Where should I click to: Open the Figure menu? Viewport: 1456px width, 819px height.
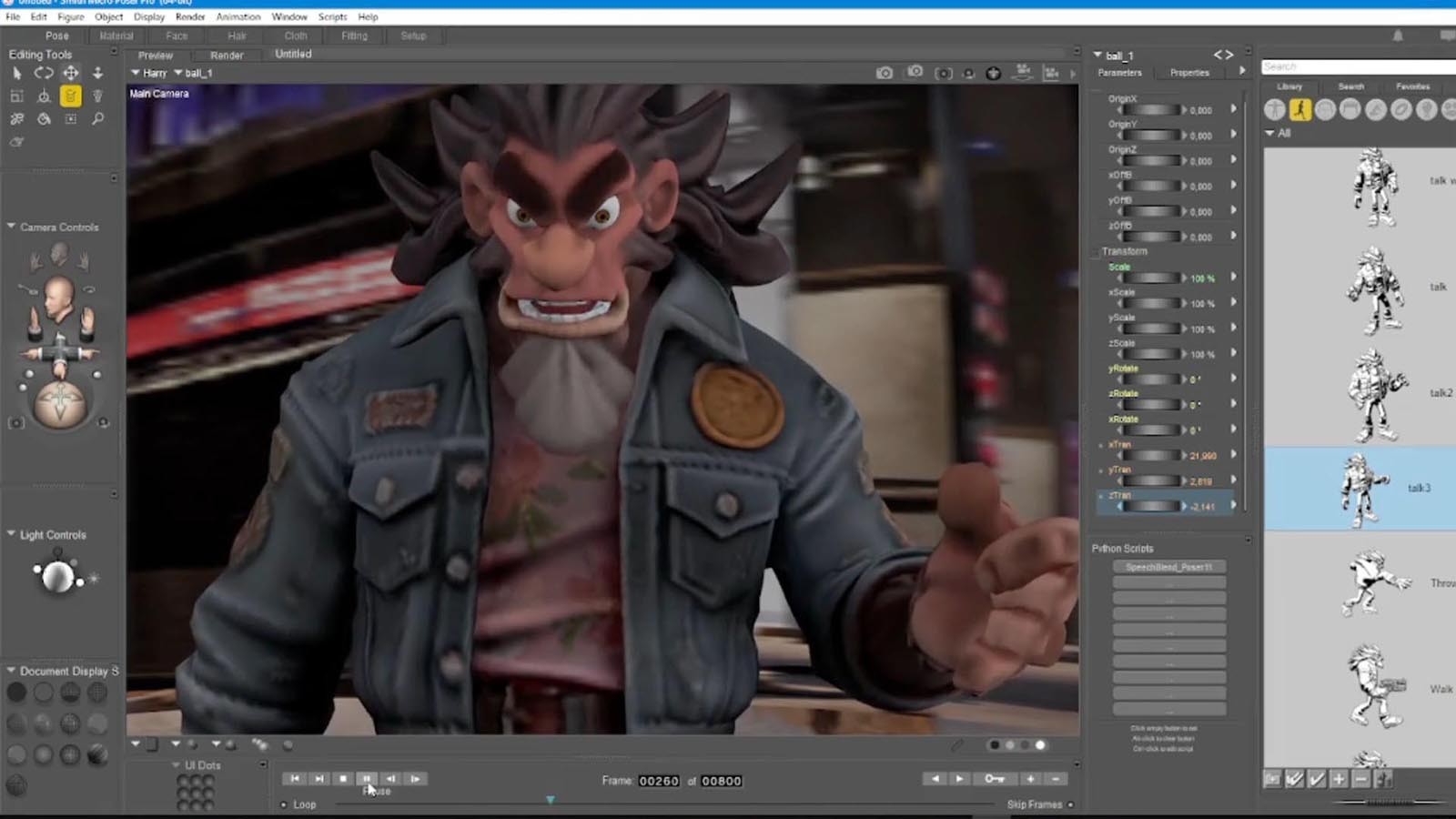[71, 16]
